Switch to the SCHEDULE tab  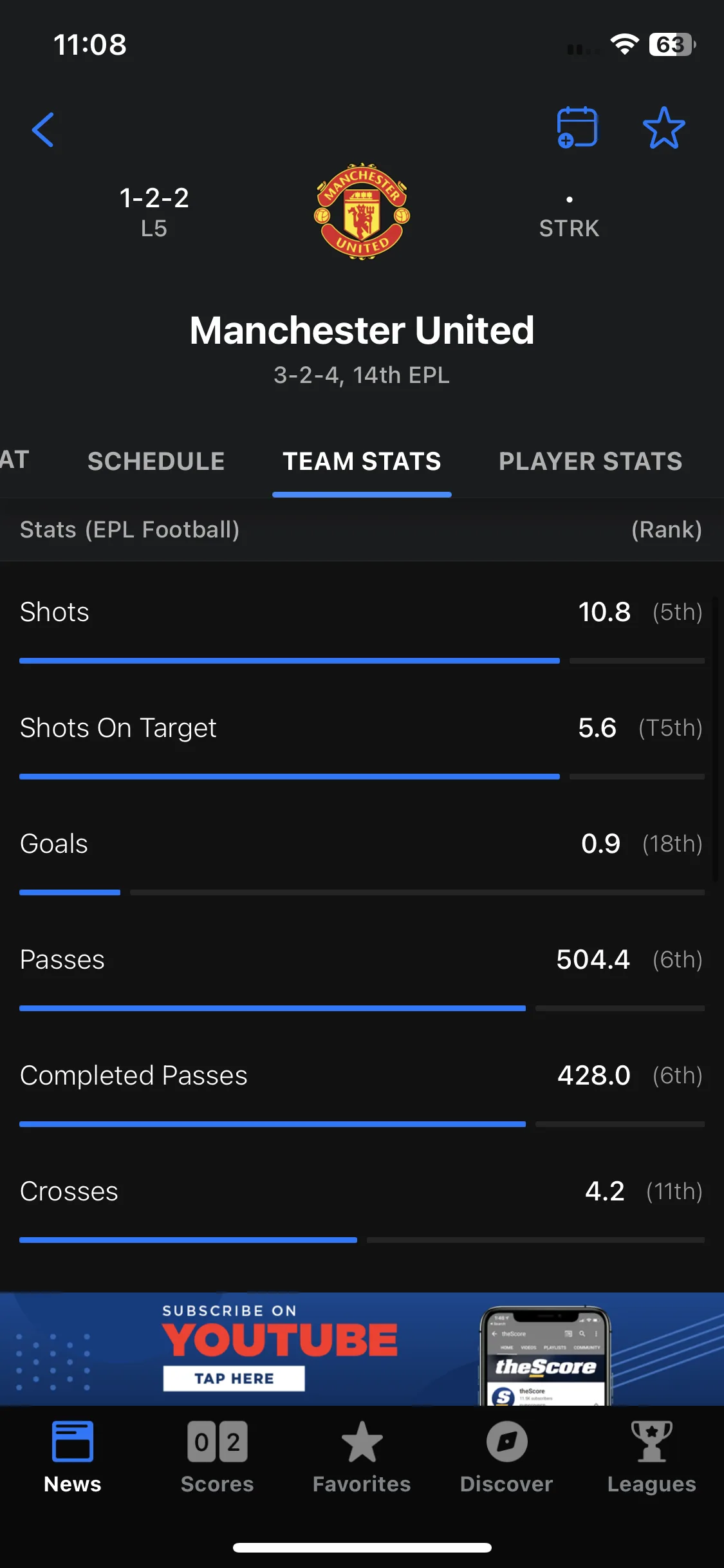156,461
